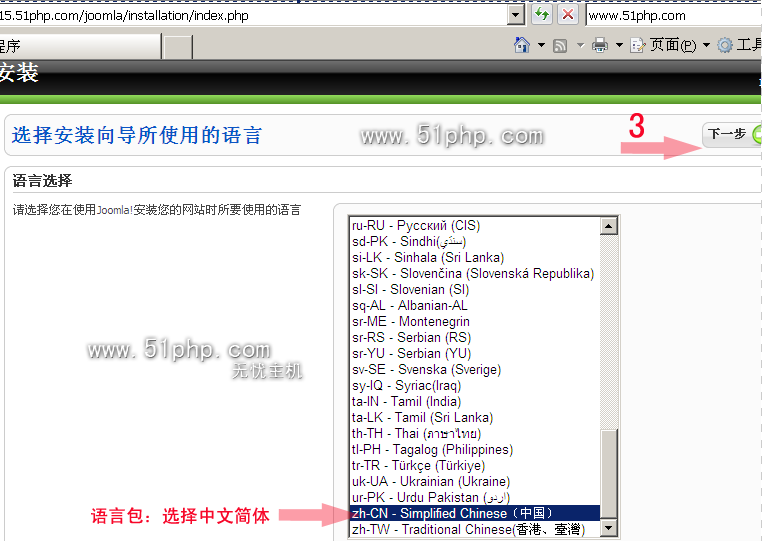Open the address bar history dropdown

516,14
